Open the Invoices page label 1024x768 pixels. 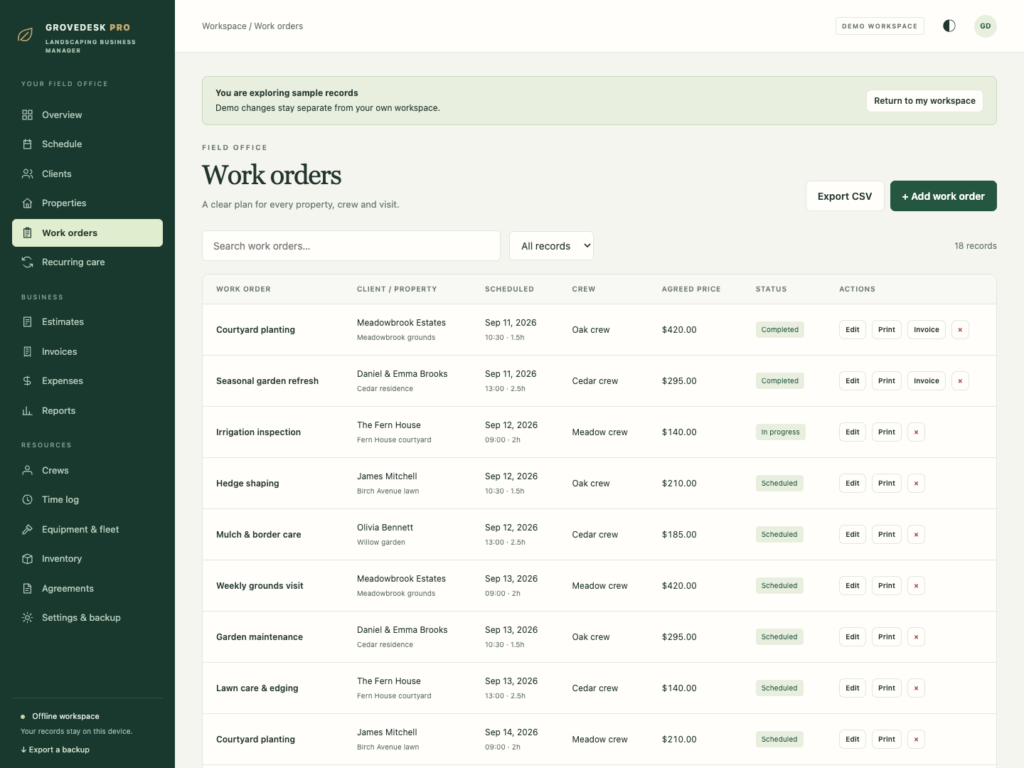59,352
